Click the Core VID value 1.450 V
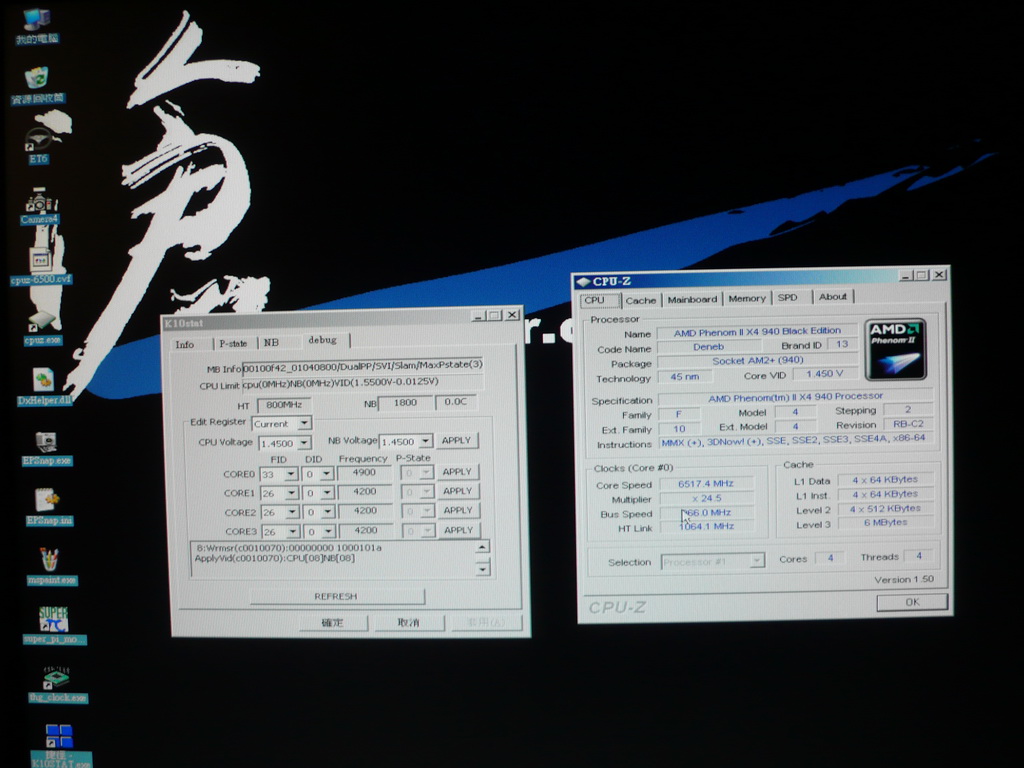This screenshot has width=1024, height=768. [824, 374]
